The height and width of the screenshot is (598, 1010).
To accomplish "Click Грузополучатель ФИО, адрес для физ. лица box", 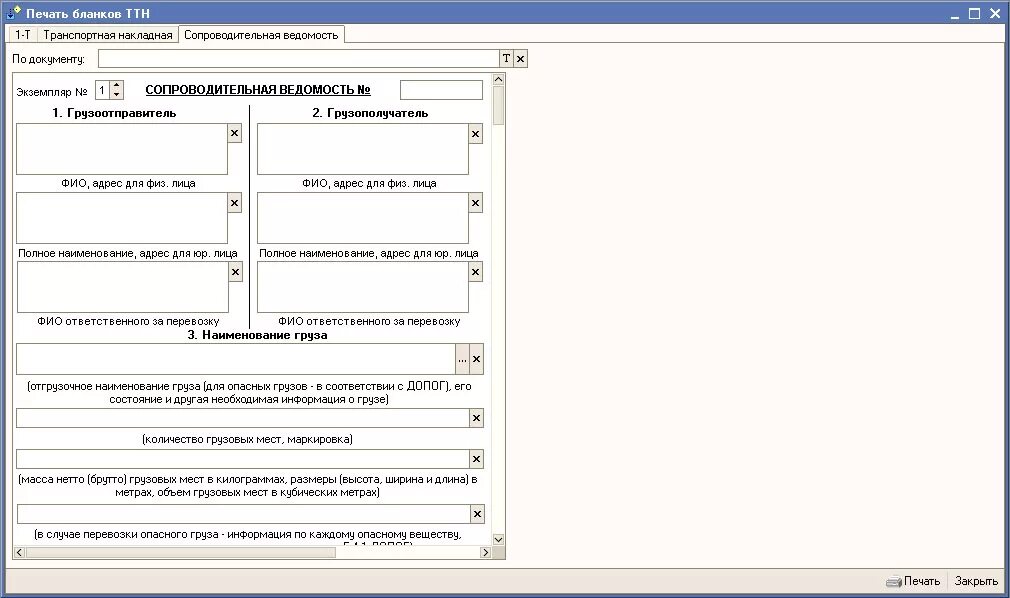I will pyautogui.click(x=363, y=149).
